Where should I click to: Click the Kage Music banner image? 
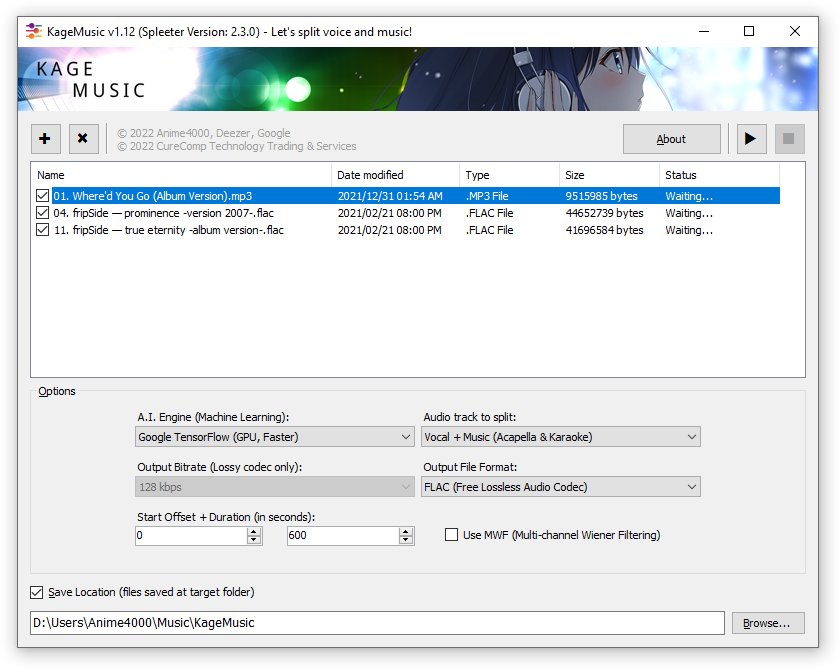[418, 79]
